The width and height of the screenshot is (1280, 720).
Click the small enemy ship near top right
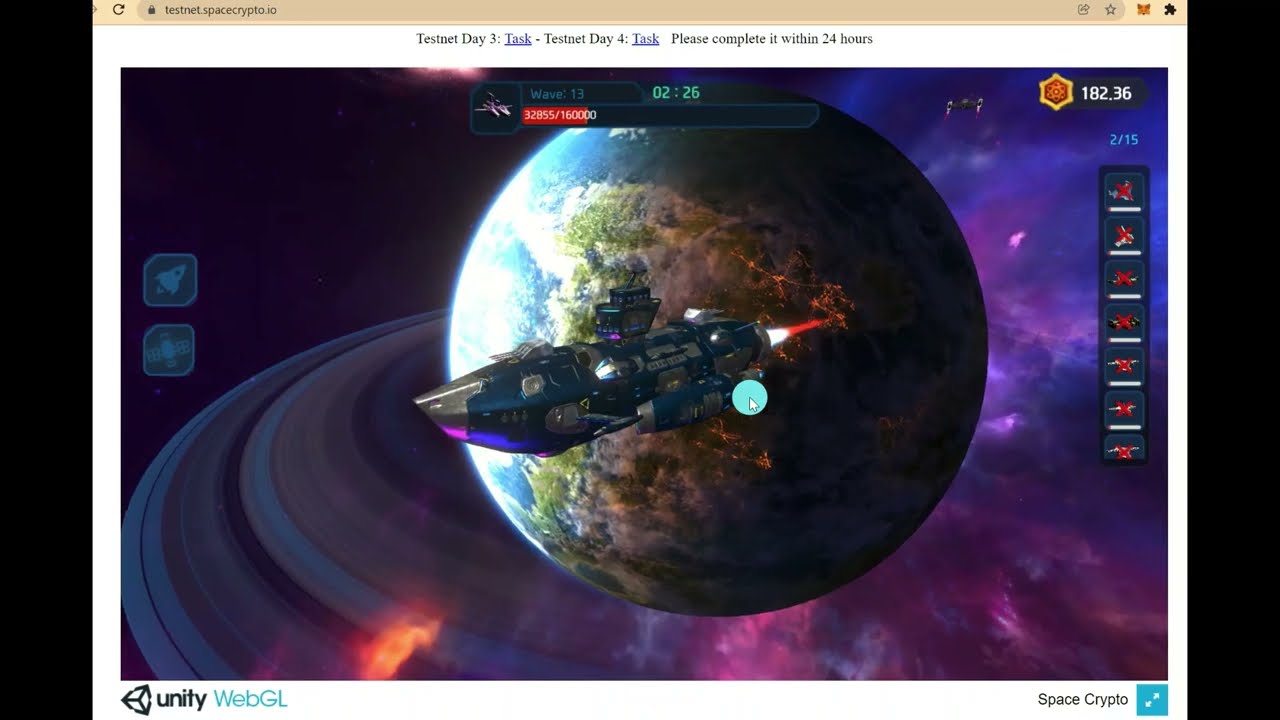964,104
